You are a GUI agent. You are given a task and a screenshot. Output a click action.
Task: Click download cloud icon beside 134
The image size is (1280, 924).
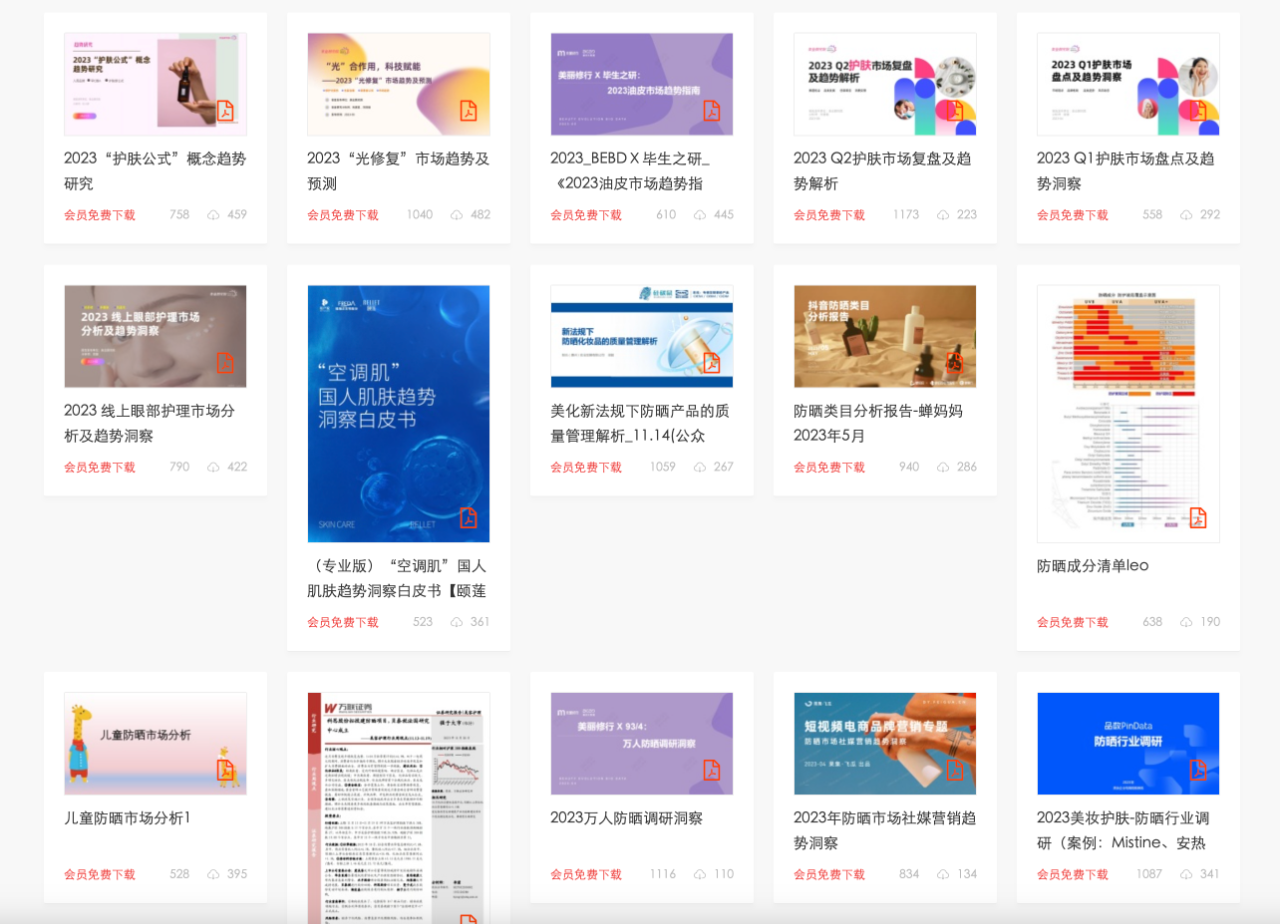[943, 874]
